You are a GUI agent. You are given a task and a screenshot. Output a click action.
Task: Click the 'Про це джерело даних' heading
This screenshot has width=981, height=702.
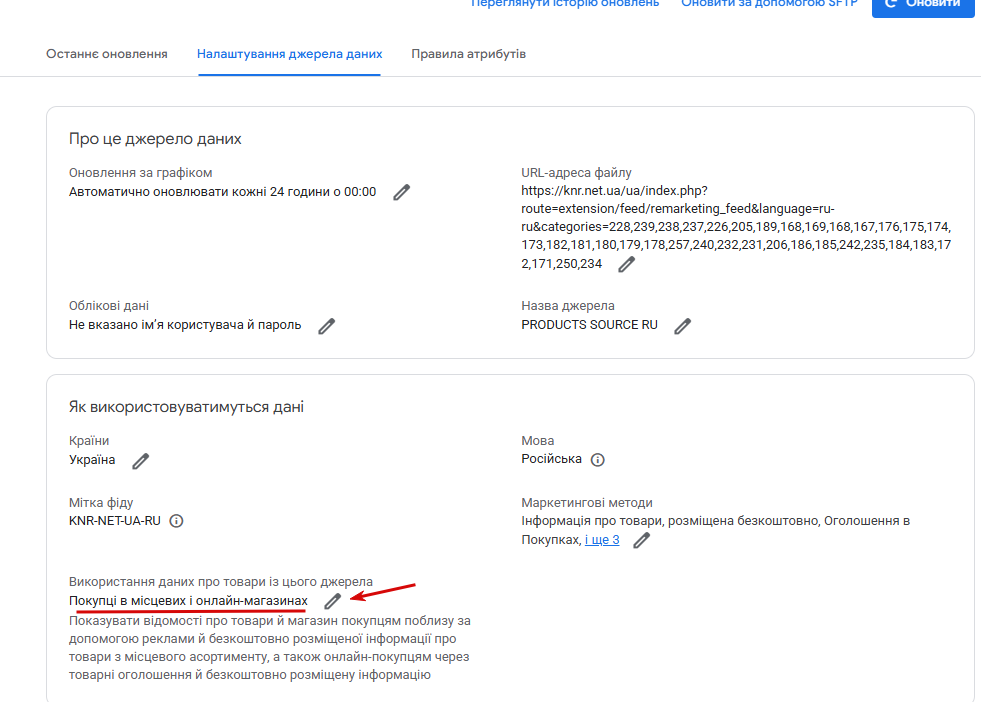pos(155,139)
